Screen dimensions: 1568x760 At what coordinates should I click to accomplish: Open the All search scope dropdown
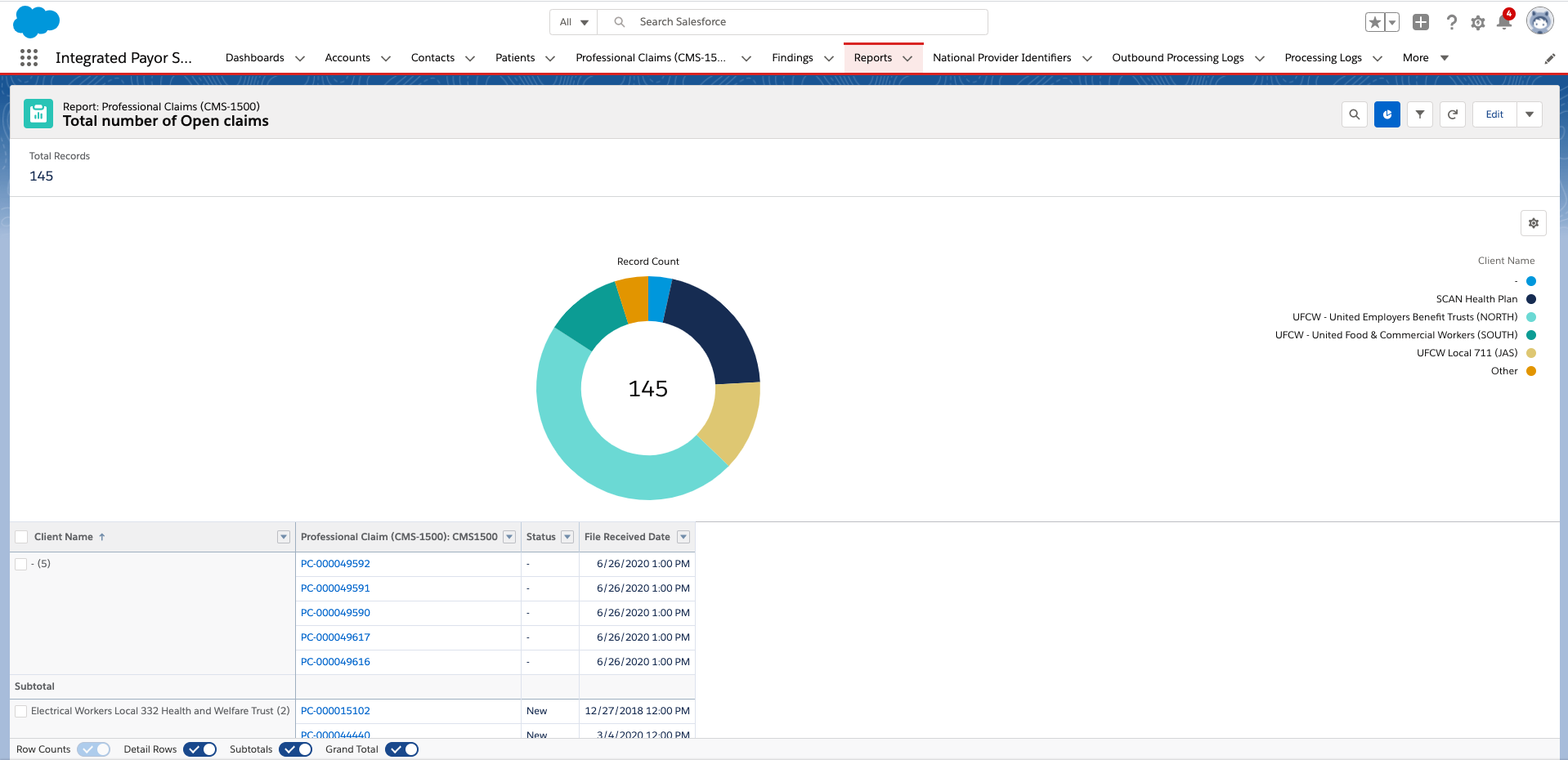pos(574,22)
